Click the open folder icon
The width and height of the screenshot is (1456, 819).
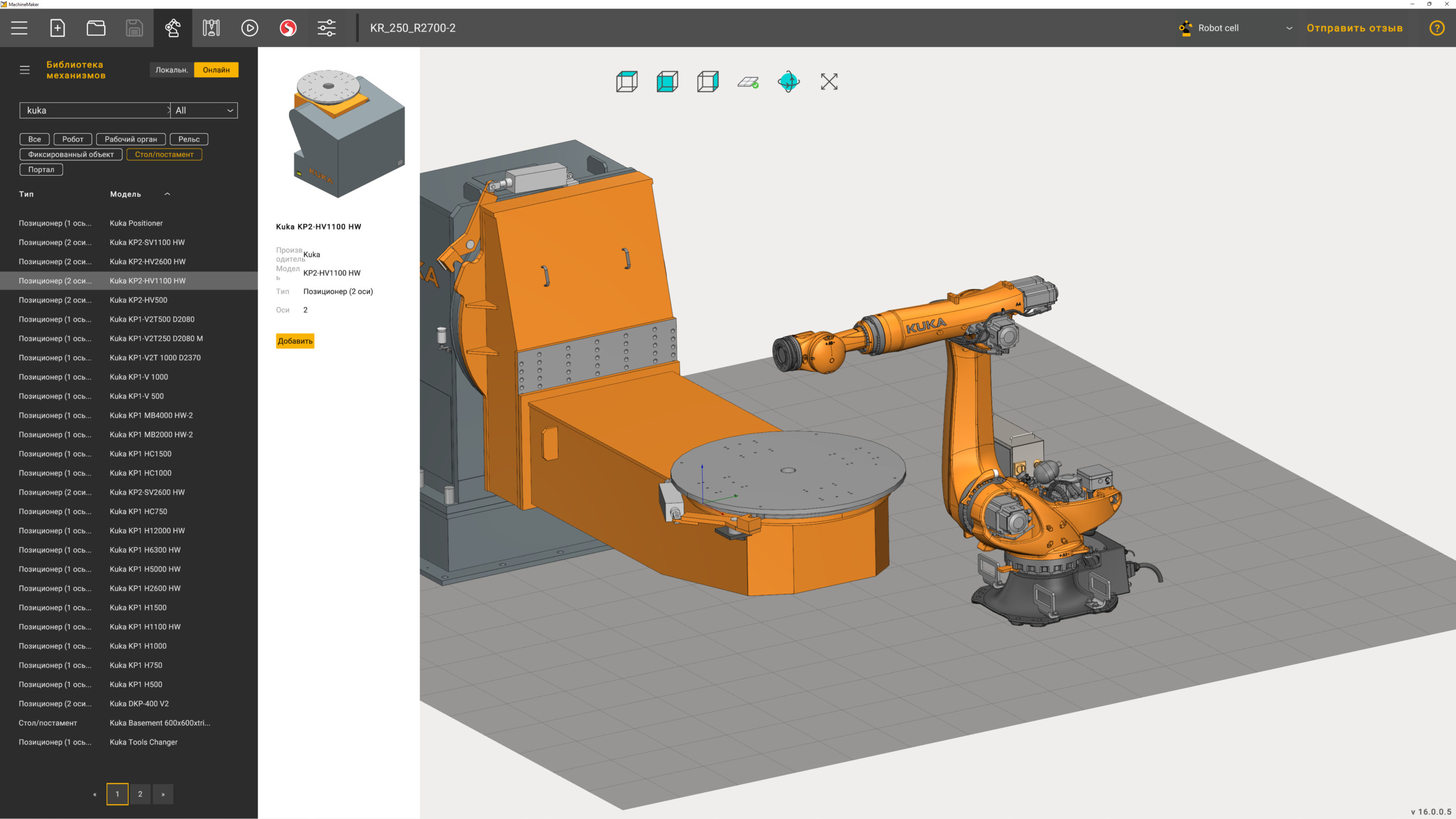(96, 28)
